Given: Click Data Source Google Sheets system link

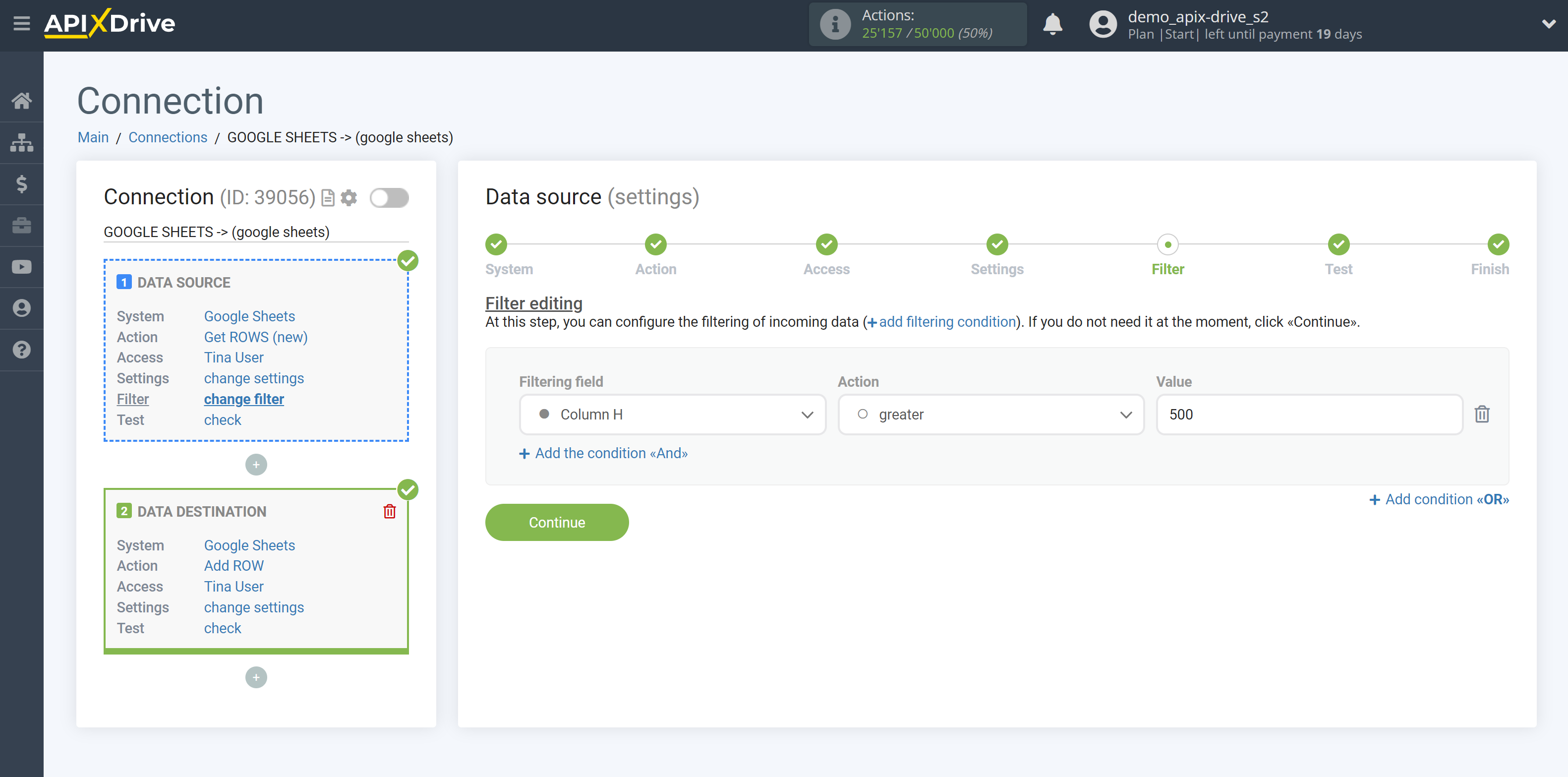Looking at the screenshot, I should click(249, 316).
